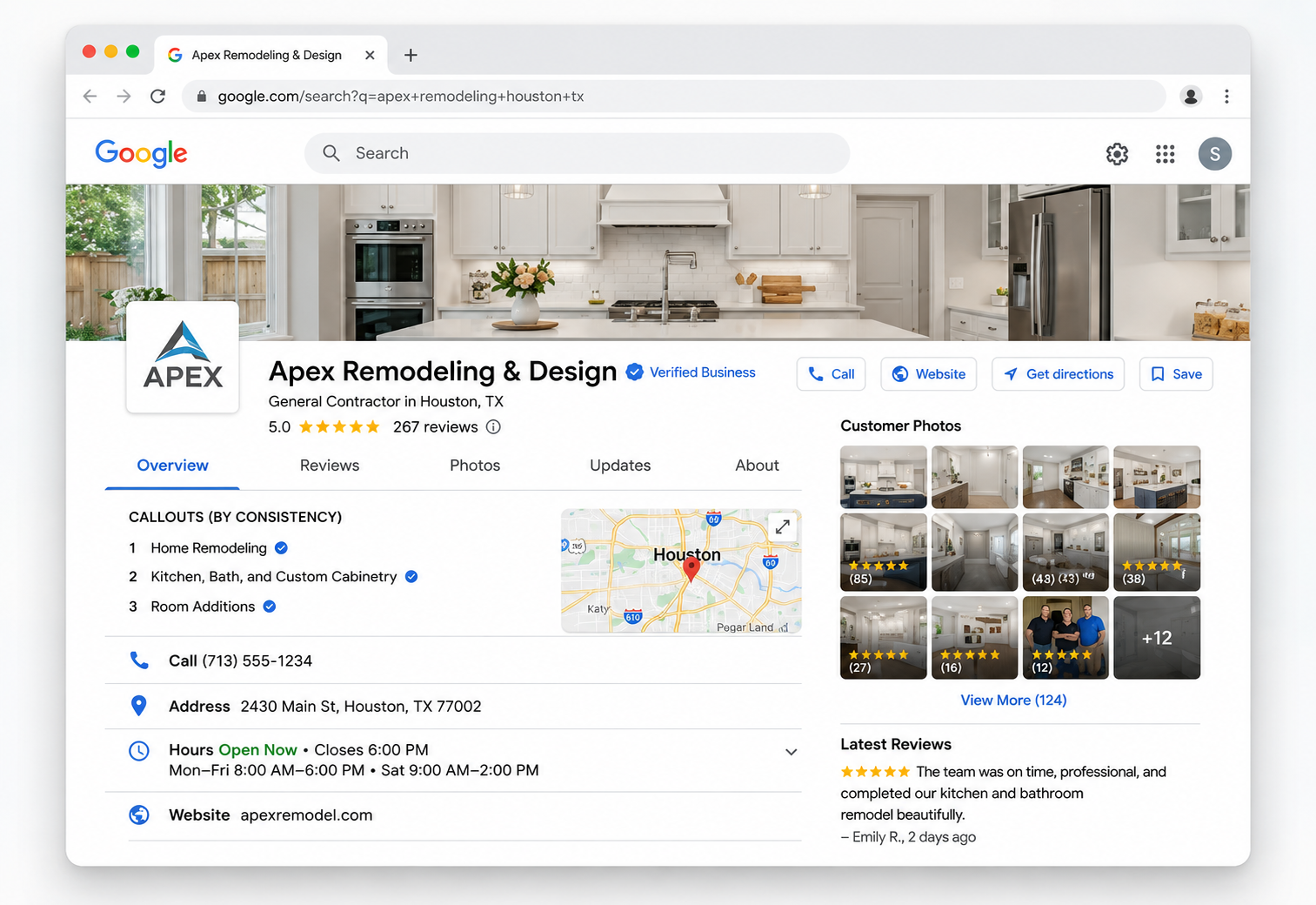1316x905 pixels.
Task: Close the Apex Remodeling & Design tab
Action: [370, 55]
